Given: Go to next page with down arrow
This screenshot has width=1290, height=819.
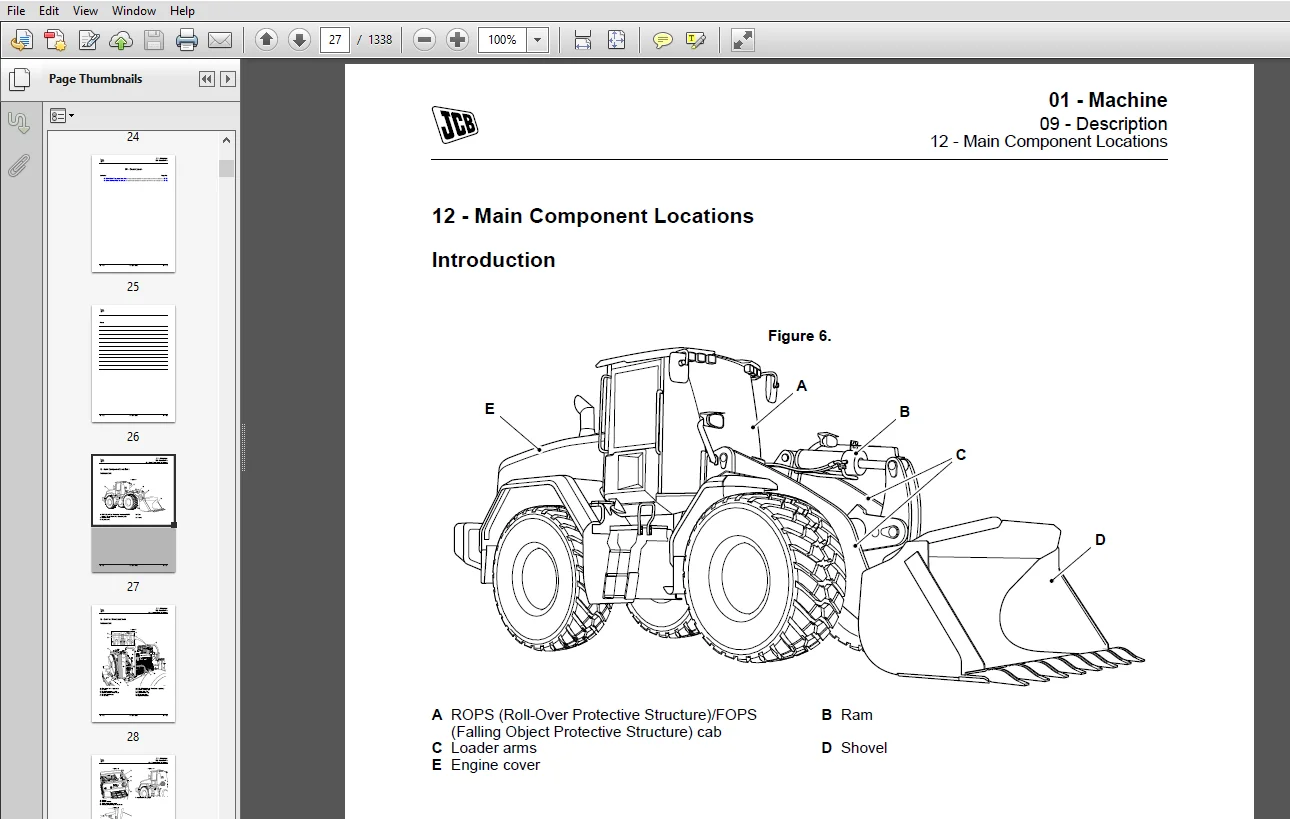Looking at the screenshot, I should pos(299,40).
